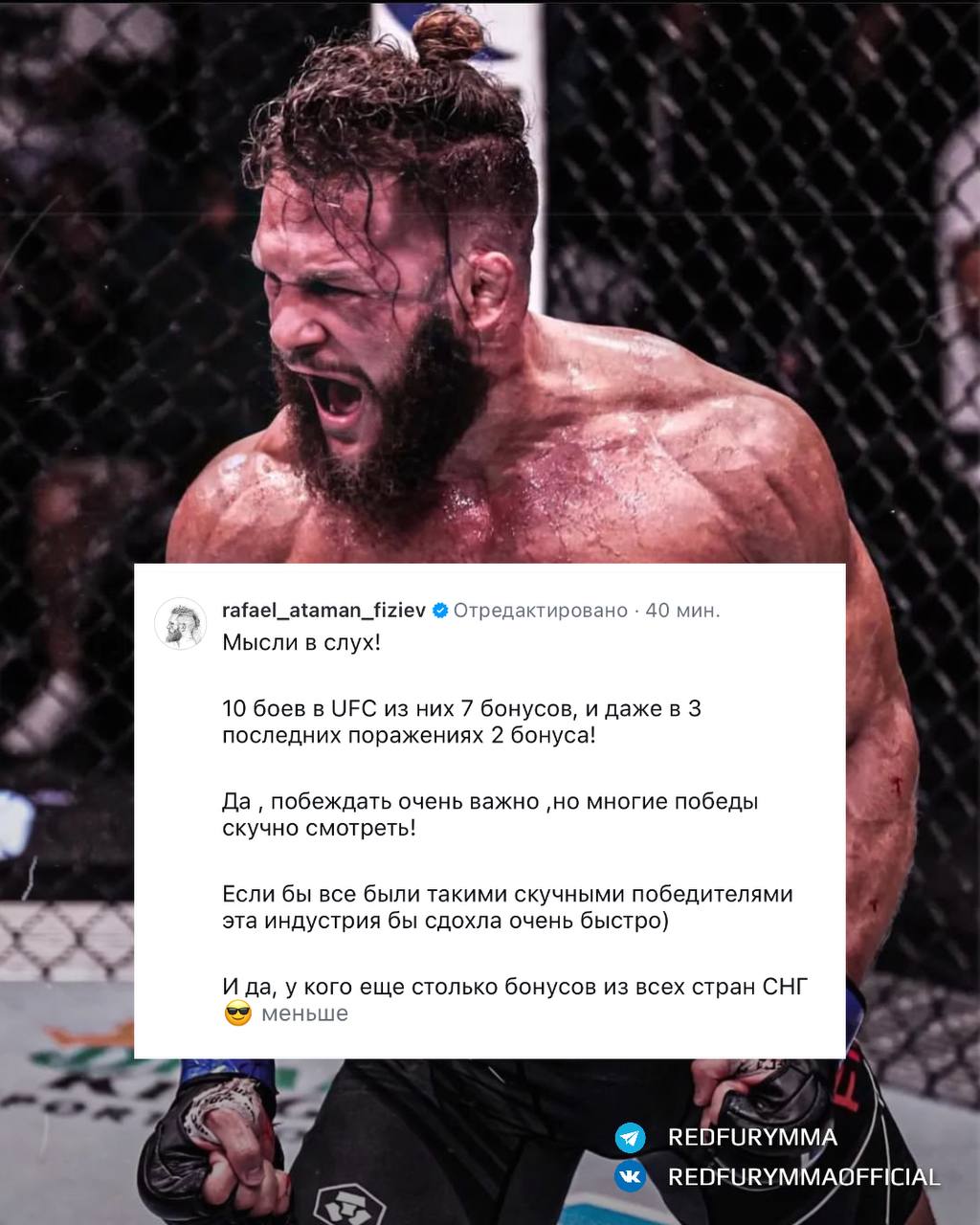Click the 40 мин. timestamp

(x=682, y=611)
